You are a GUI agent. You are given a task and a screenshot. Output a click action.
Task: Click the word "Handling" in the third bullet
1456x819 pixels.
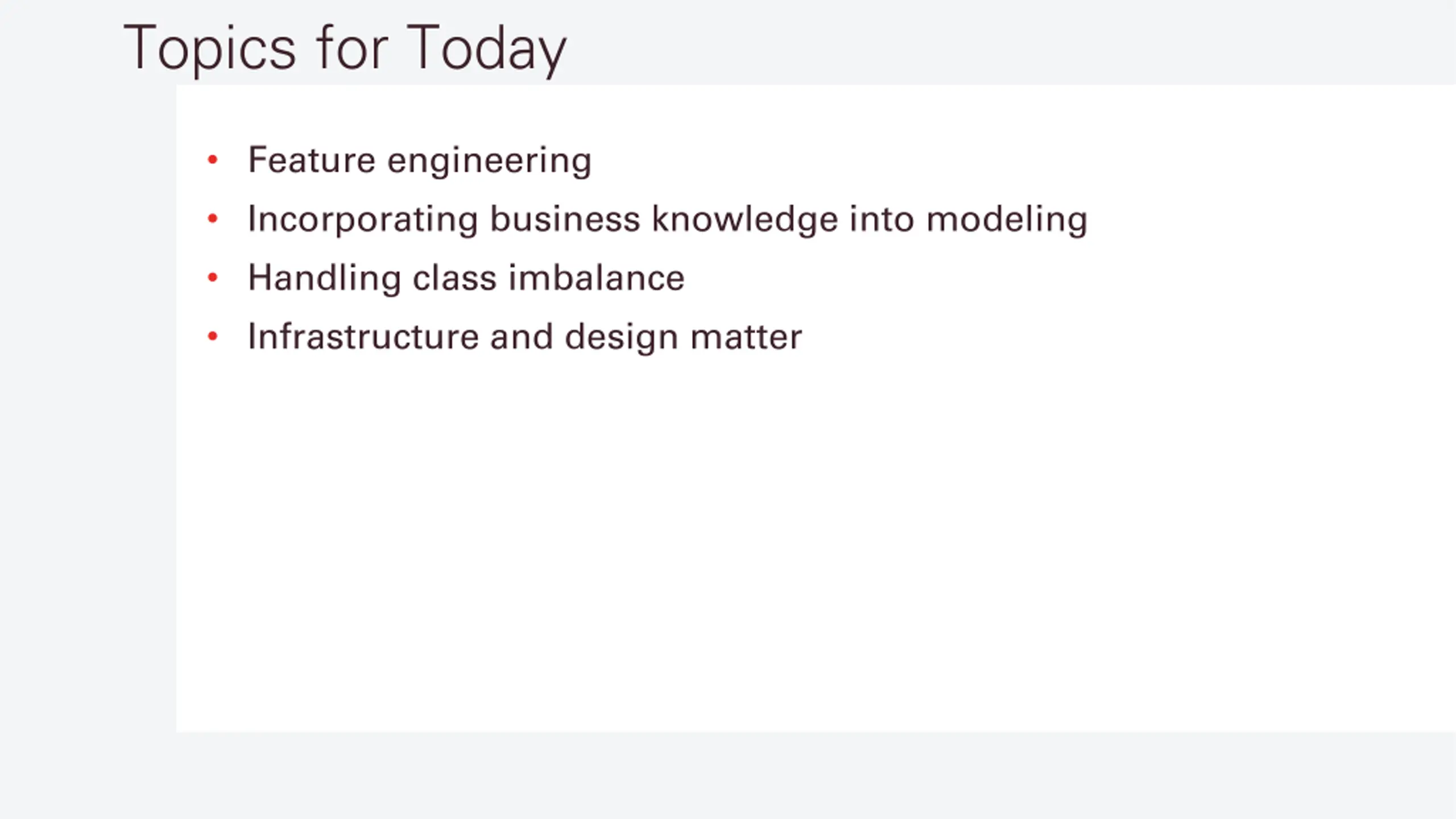324,279
